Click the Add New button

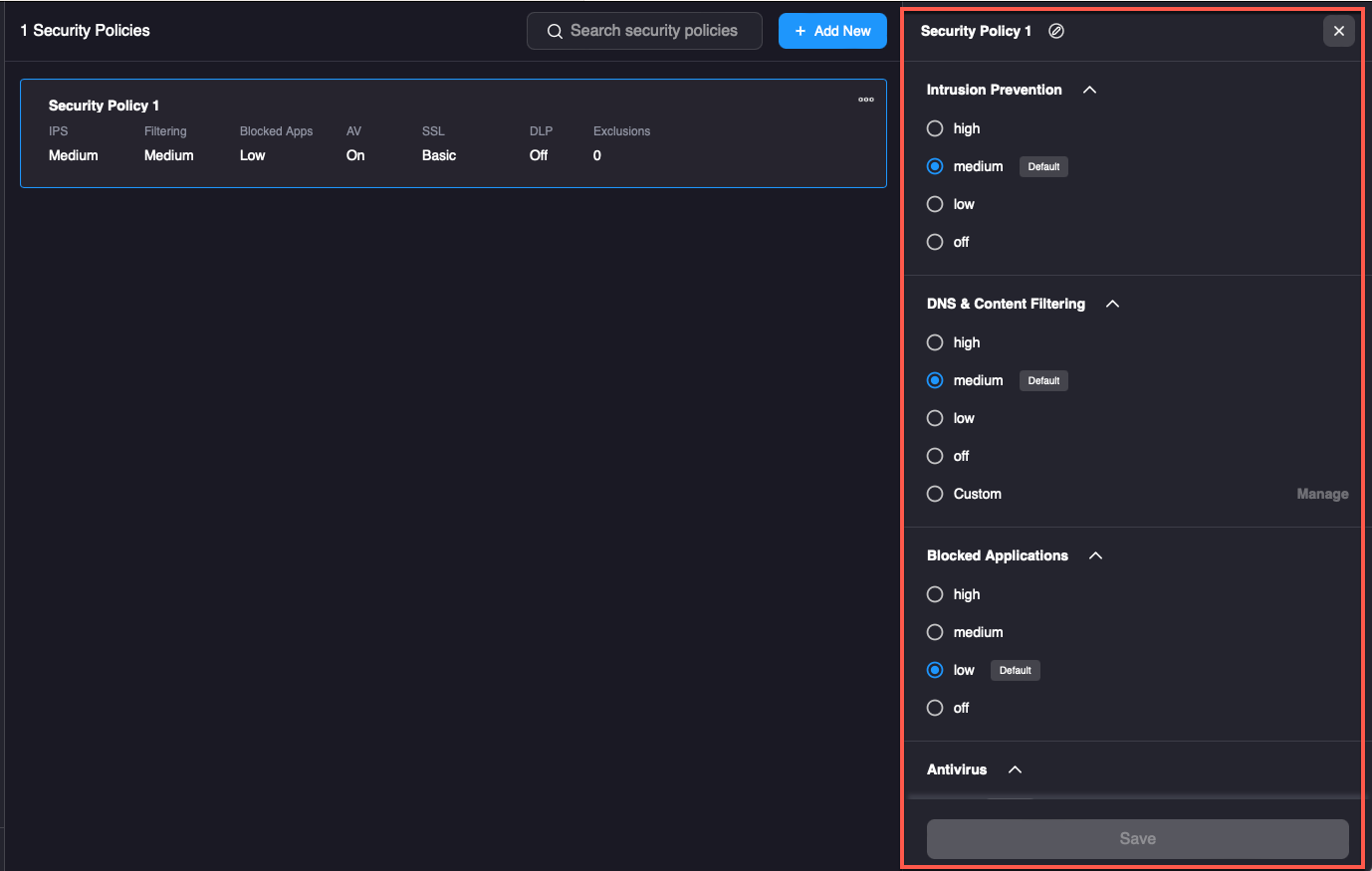[832, 31]
